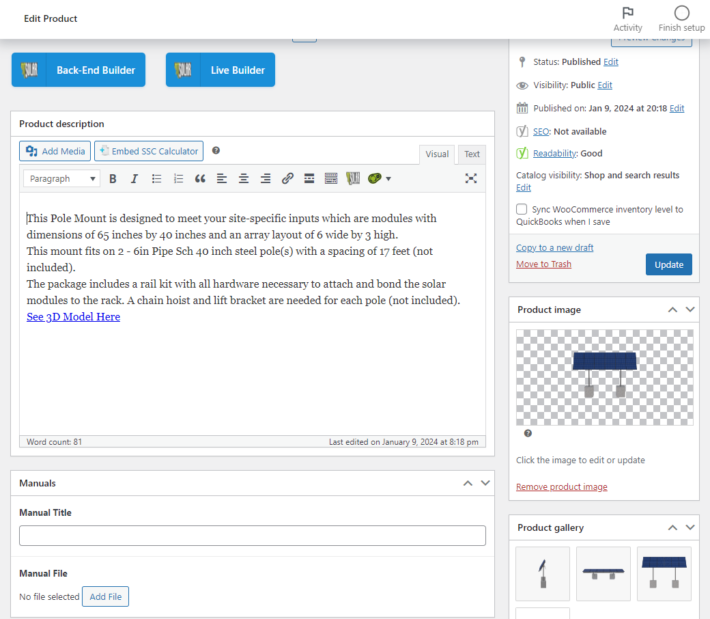Click the Manual Title input field
Image resolution: width=710 pixels, height=619 pixels.
[252, 536]
